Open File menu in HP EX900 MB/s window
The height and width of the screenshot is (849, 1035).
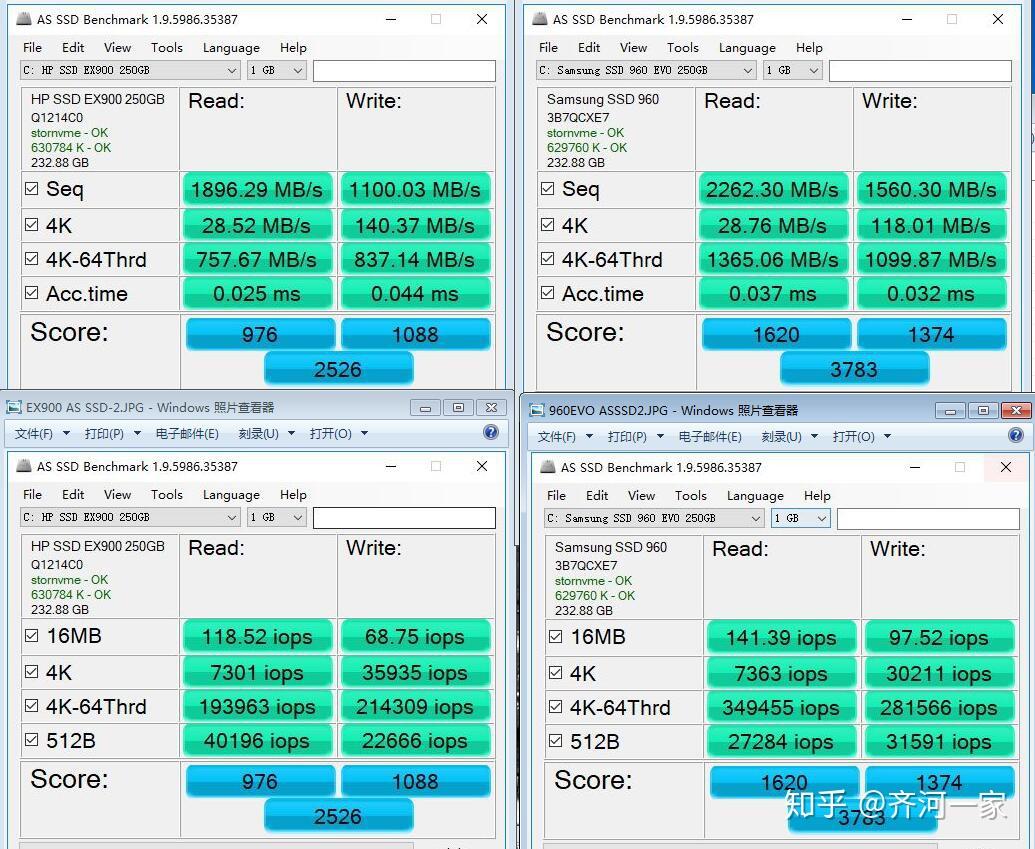32,48
